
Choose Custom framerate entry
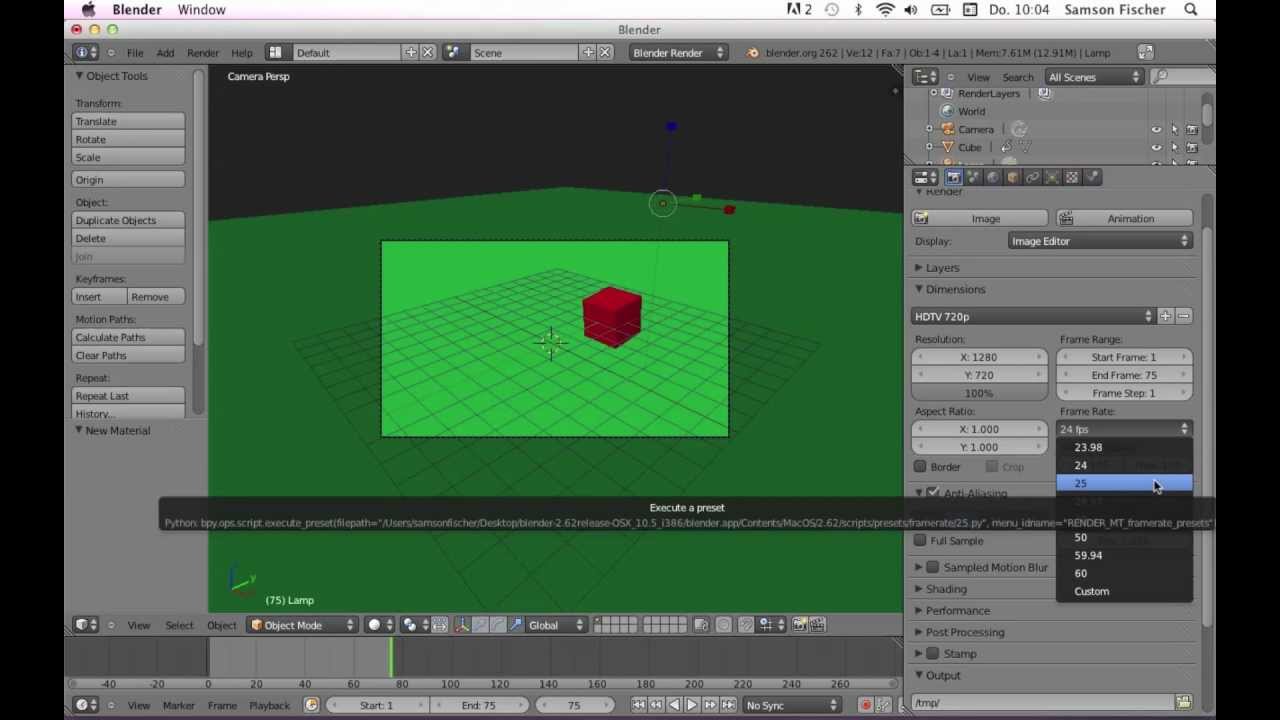coord(1124,592)
